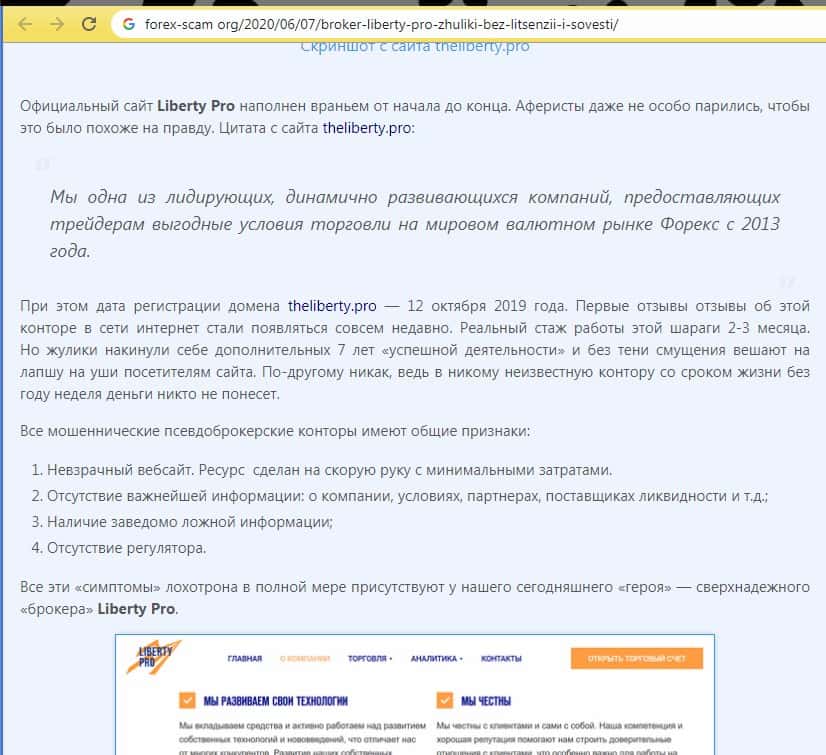Click the heading "МЫ ЧЕСТНЫ"
Screen dimensions: 826x755
[486, 701]
